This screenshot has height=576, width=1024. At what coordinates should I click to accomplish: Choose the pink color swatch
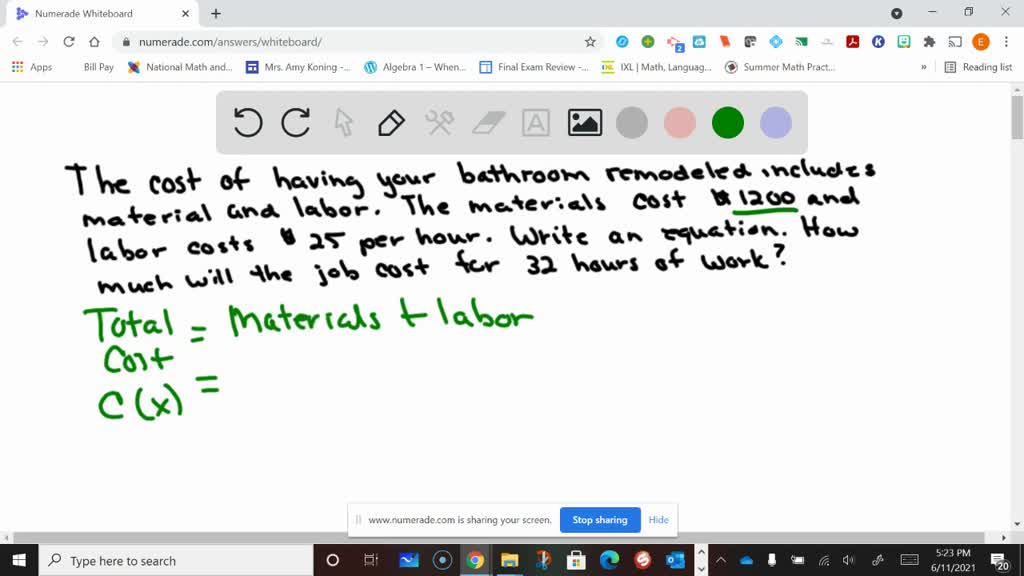680,123
